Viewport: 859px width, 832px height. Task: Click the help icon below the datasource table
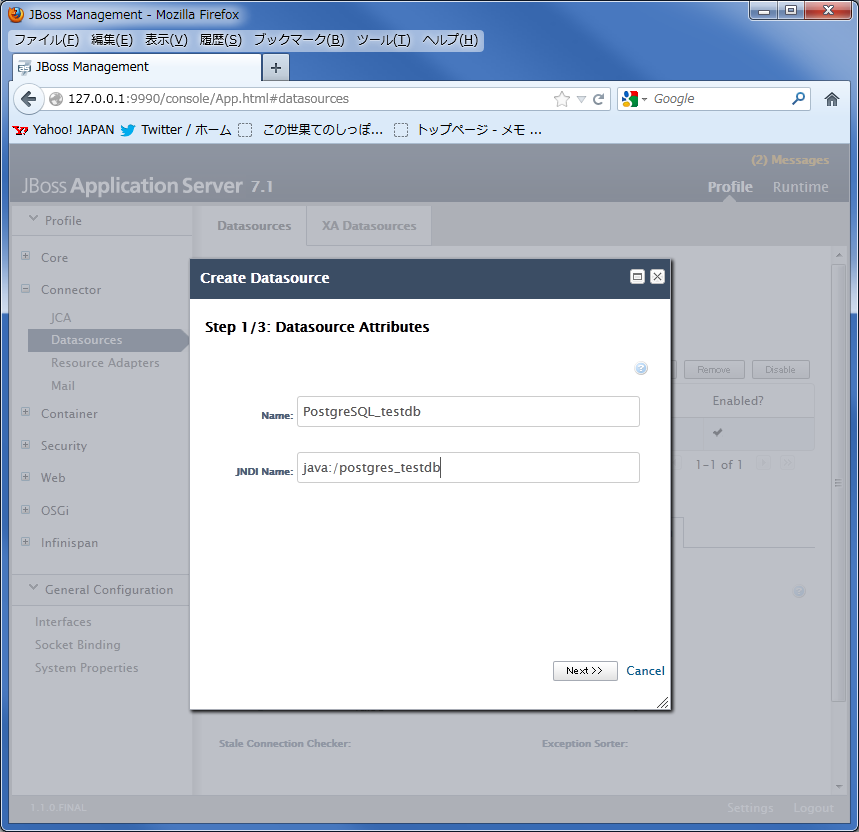(799, 592)
